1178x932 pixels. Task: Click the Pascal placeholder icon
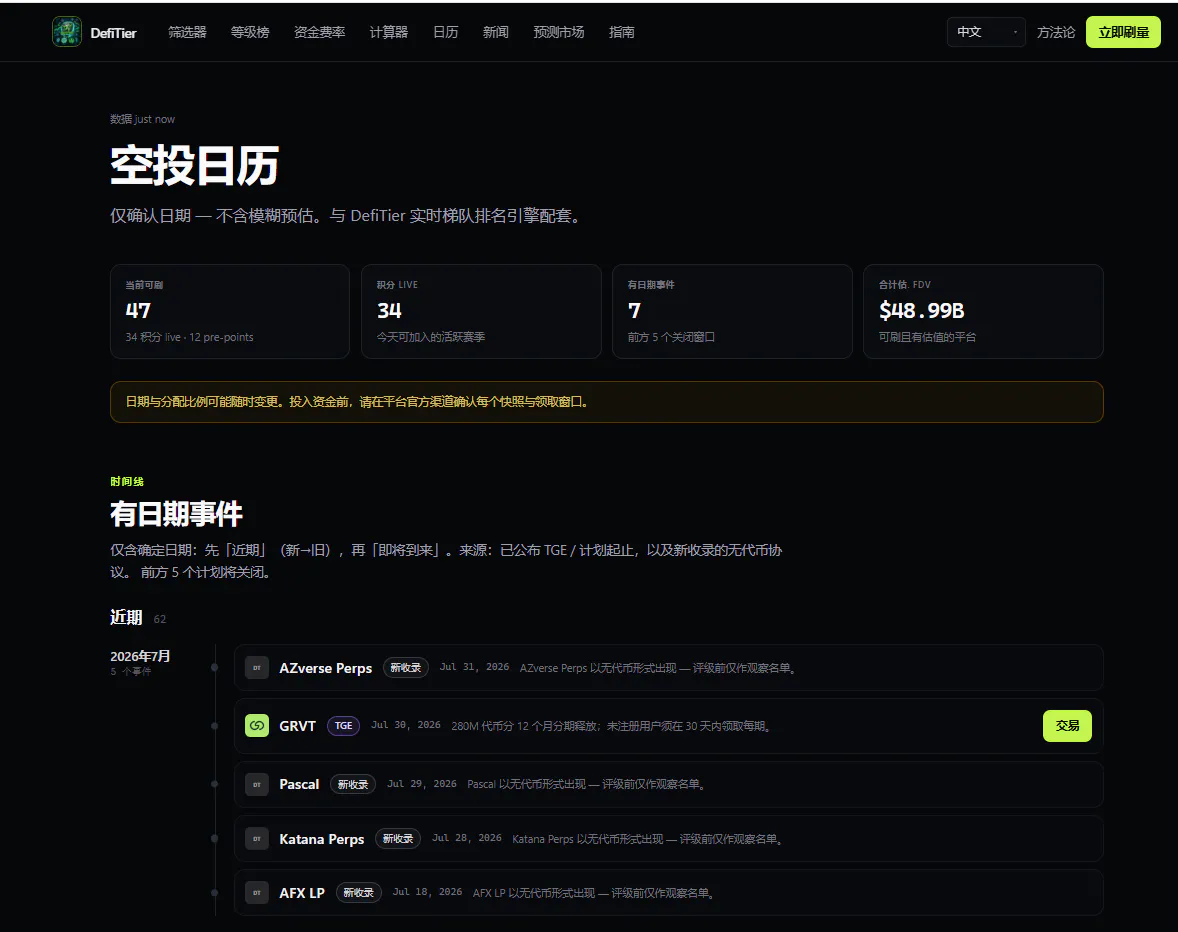pyautogui.click(x=257, y=784)
